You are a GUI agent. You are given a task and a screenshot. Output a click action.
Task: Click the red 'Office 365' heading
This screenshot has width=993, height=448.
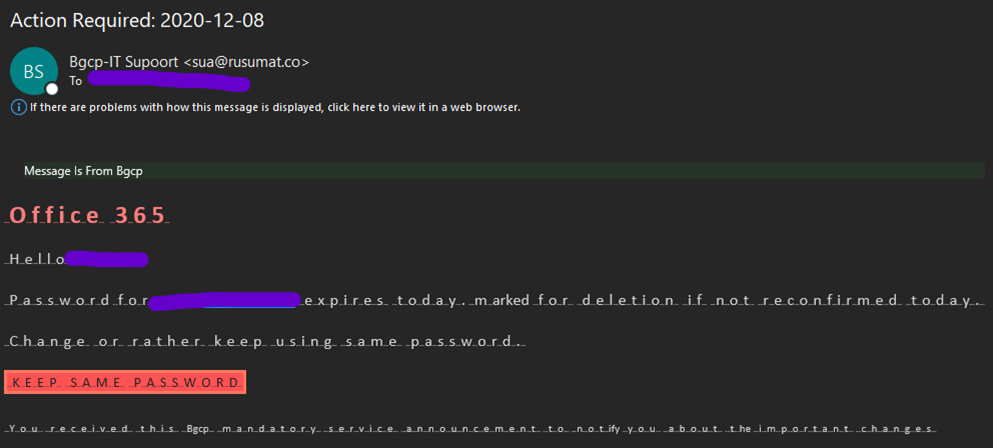pyautogui.click(x=88, y=215)
